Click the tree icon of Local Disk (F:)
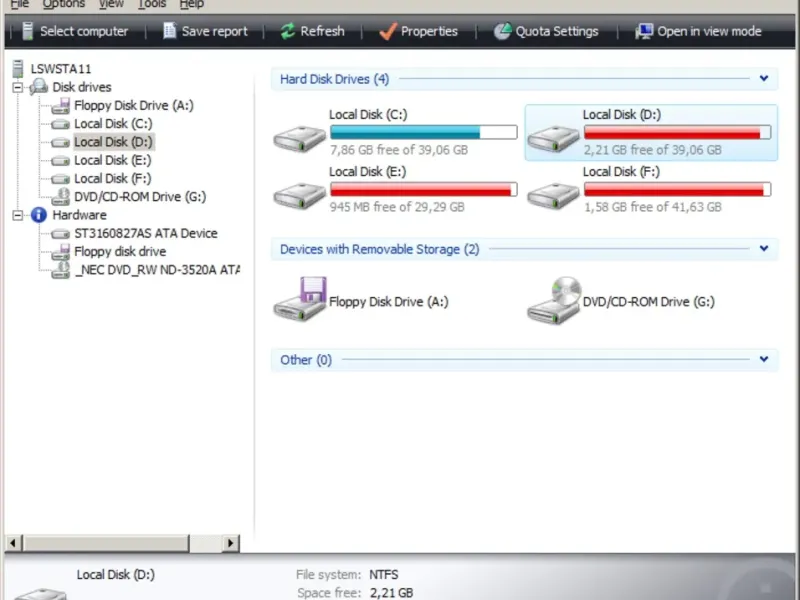Screen dimensions: 800x600 point(61,179)
